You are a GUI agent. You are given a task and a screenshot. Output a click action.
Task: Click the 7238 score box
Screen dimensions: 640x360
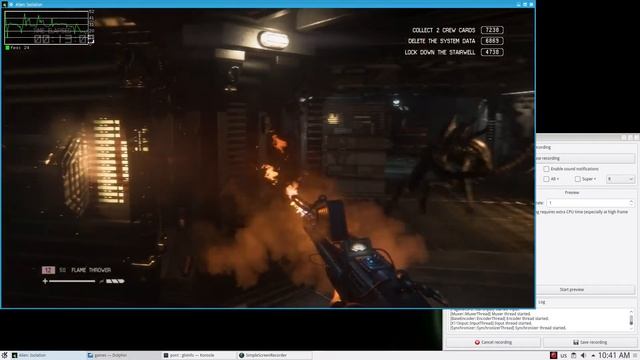click(x=492, y=30)
